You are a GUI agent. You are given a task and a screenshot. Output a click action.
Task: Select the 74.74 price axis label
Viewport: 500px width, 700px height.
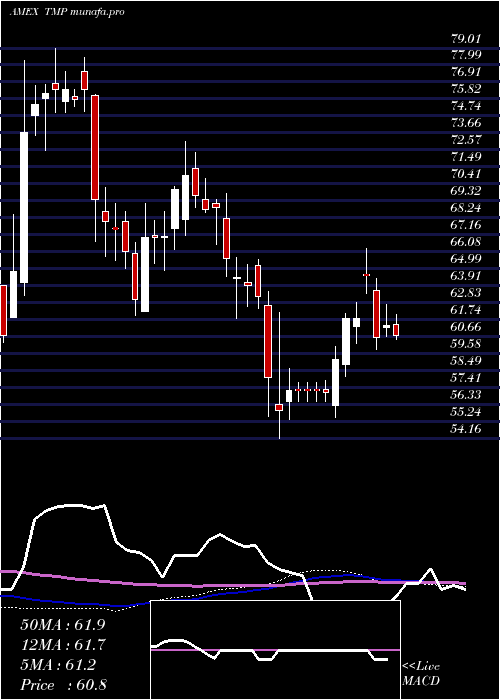click(x=466, y=106)
